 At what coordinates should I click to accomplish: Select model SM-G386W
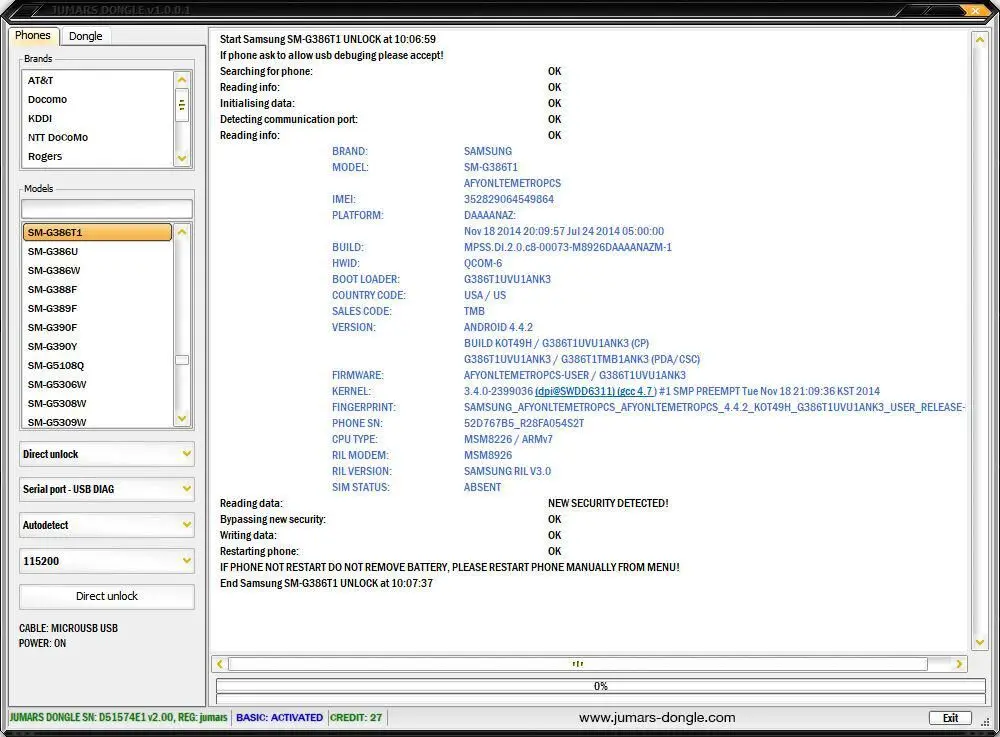pos(97,270)
